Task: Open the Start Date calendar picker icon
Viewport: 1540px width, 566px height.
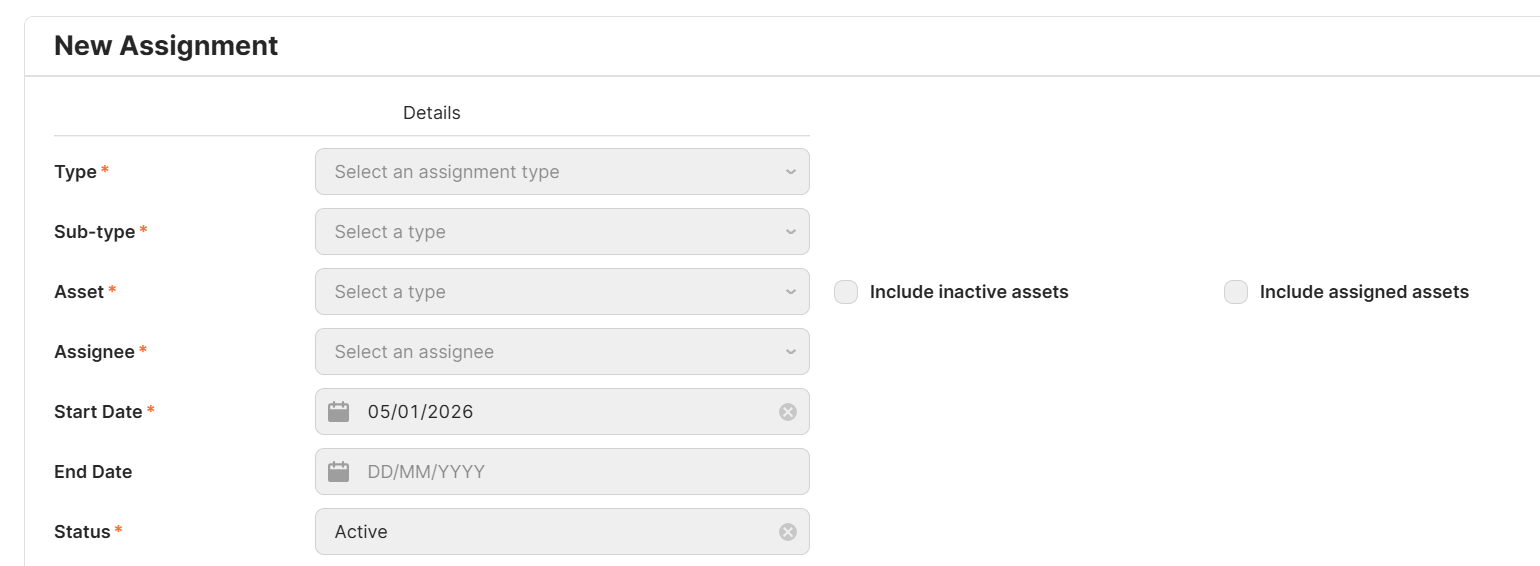Action: point(339,412)
